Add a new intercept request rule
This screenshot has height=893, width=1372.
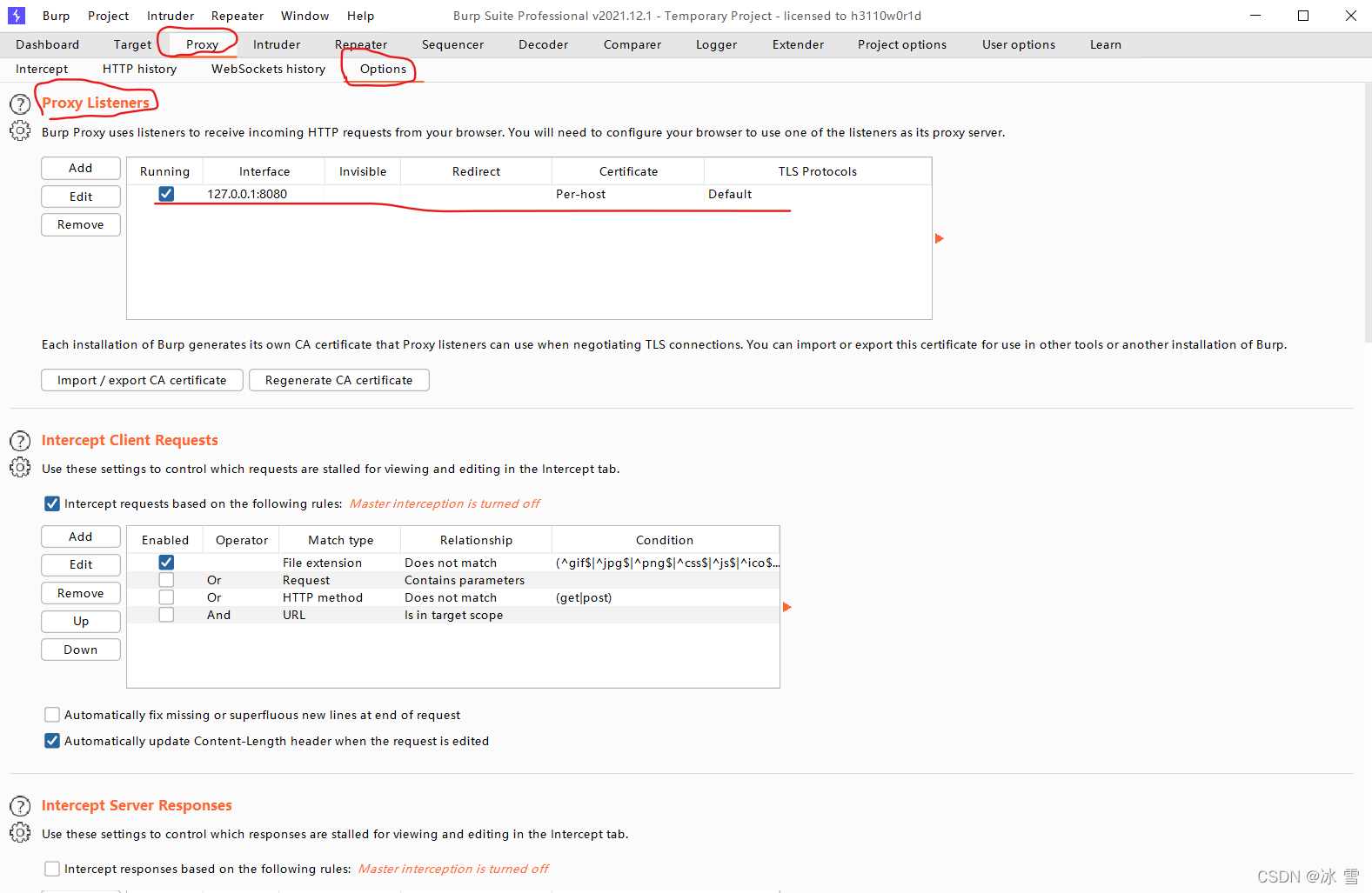click(81, 536)
